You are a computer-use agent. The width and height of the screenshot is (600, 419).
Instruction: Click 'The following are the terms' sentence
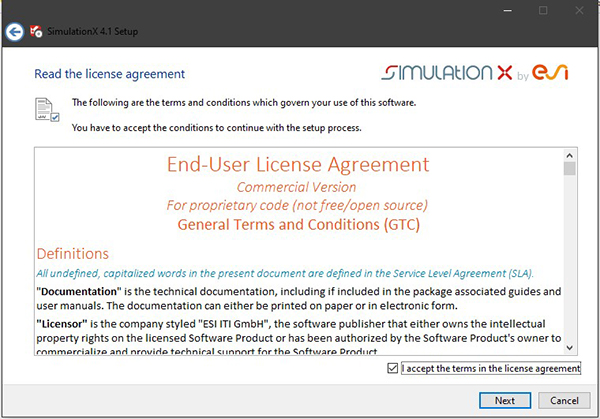tap(244, 103)
